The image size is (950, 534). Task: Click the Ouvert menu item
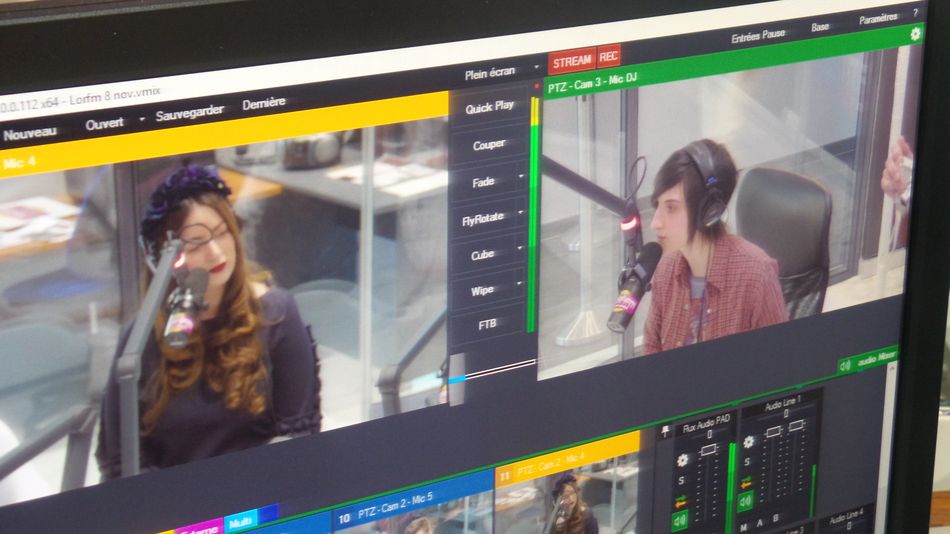click(x=104, y=124)
